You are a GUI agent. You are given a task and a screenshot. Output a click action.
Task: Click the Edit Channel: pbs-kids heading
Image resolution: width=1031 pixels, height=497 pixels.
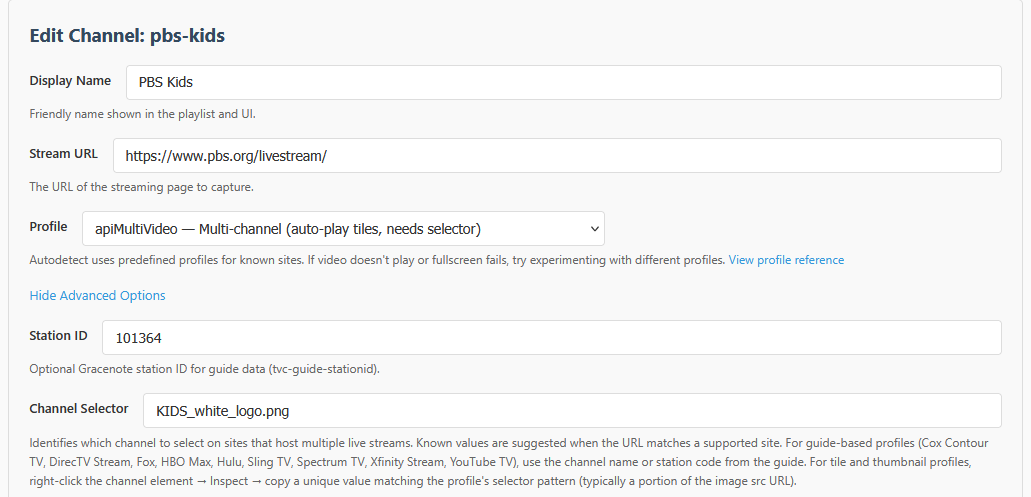pos(127,36)
